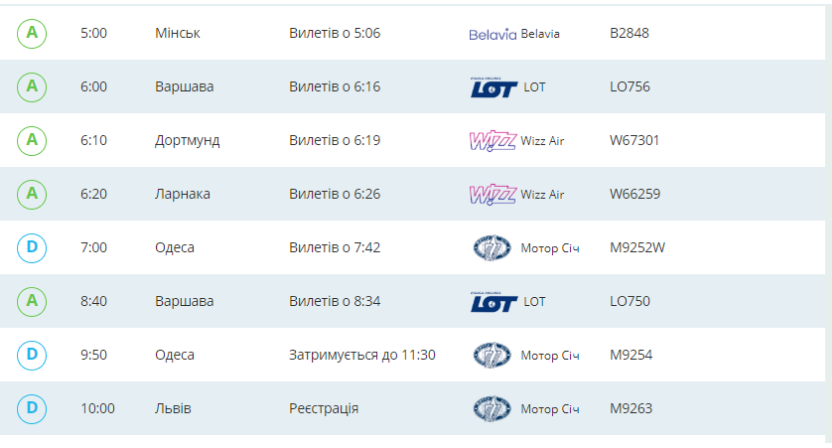Click Wizz Air logo for Dortmund flight
This screenshot has height=448, width=832.
point(493,141)
